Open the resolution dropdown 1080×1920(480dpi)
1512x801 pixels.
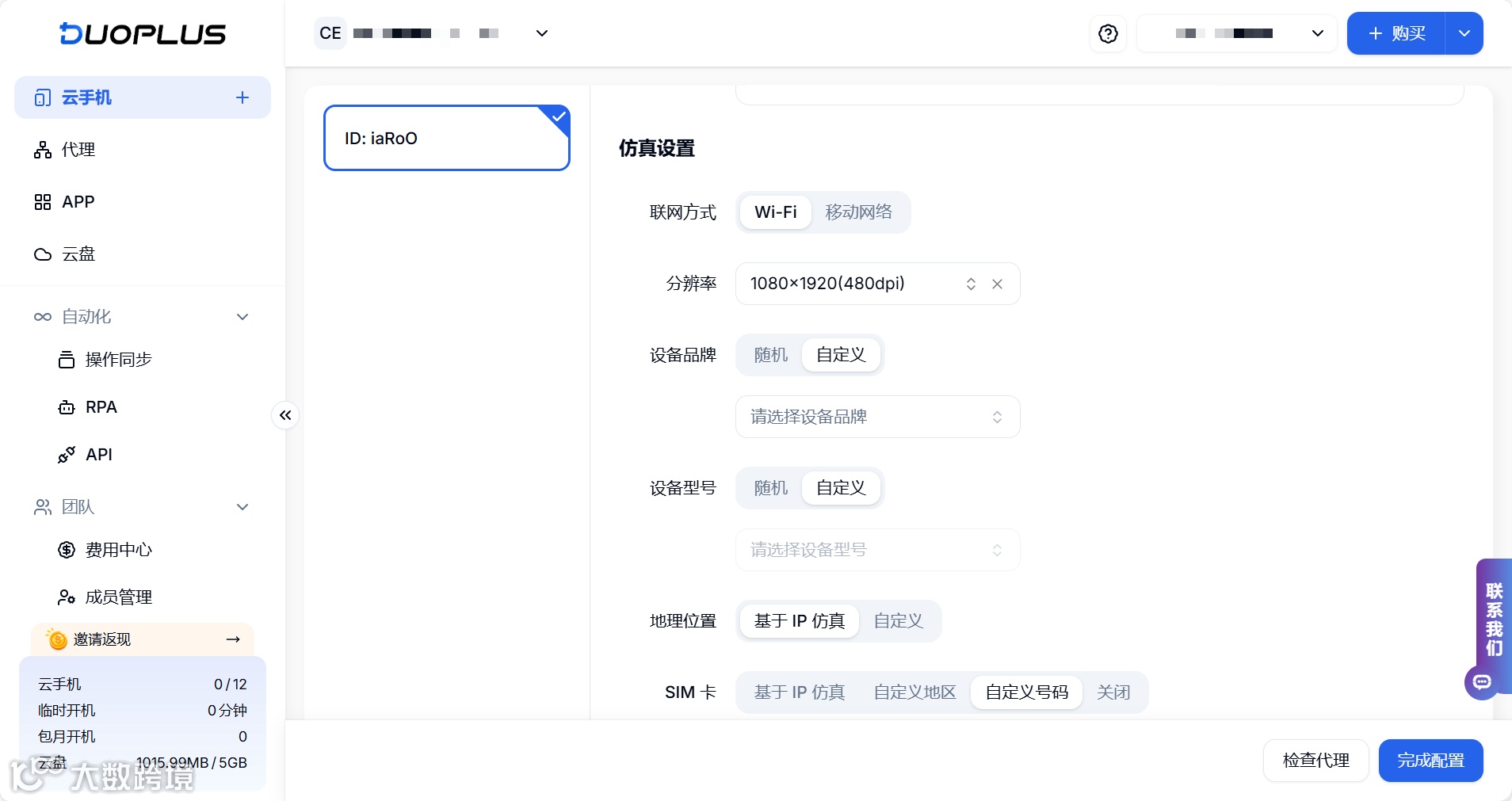(x=878, y=284)
